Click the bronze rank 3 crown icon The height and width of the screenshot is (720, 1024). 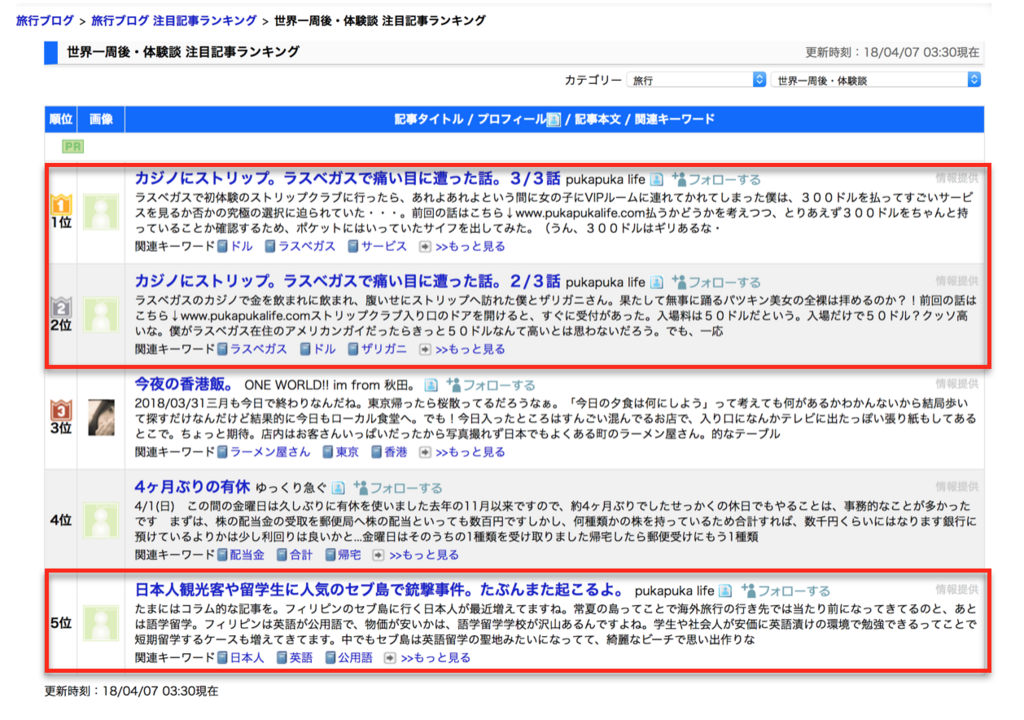[x=61, y=410]
